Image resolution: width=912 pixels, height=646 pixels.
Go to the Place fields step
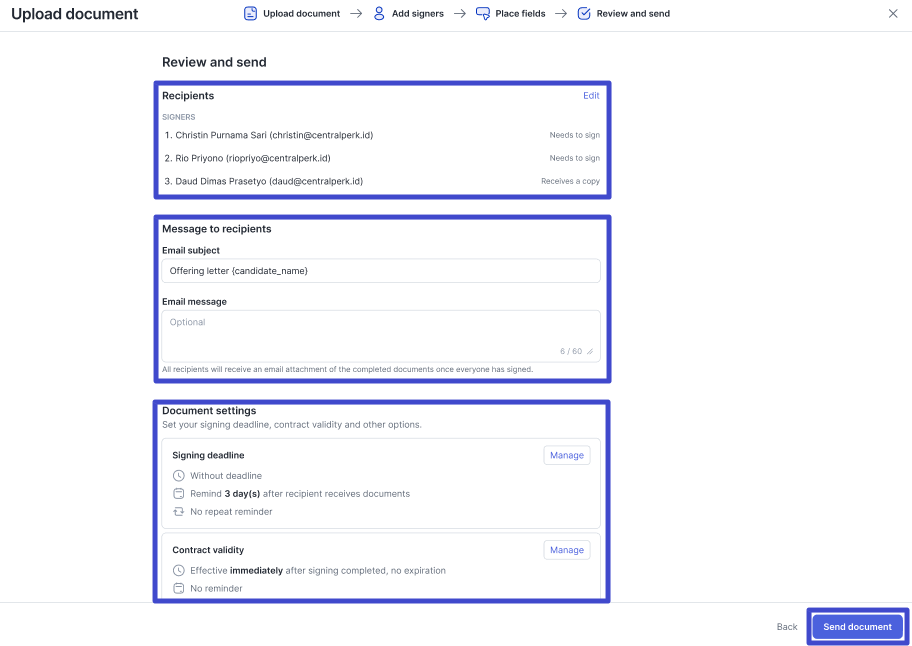point(521,13)
